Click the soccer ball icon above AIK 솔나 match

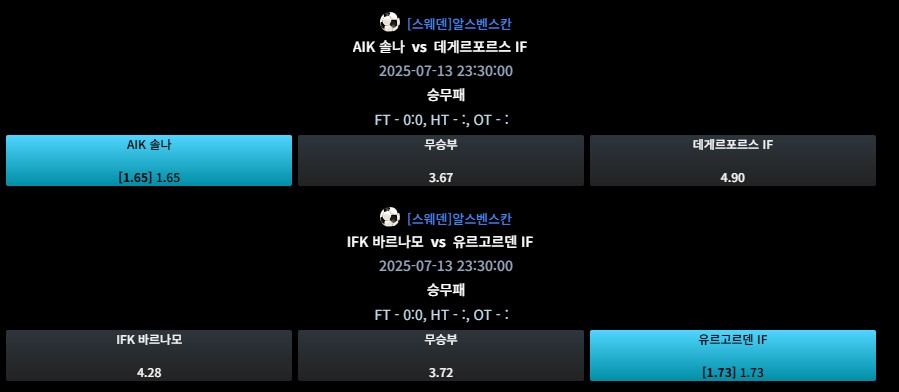[x=389, y=22]
